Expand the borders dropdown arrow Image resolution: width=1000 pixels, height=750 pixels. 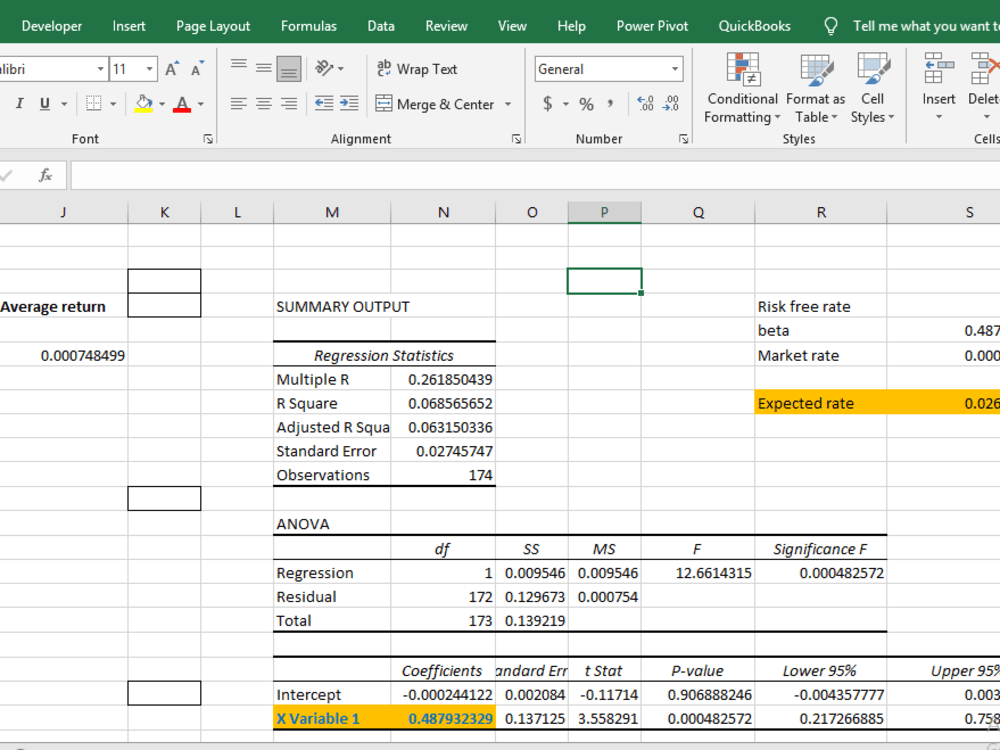pyautogui.click(x=113, y=104)
